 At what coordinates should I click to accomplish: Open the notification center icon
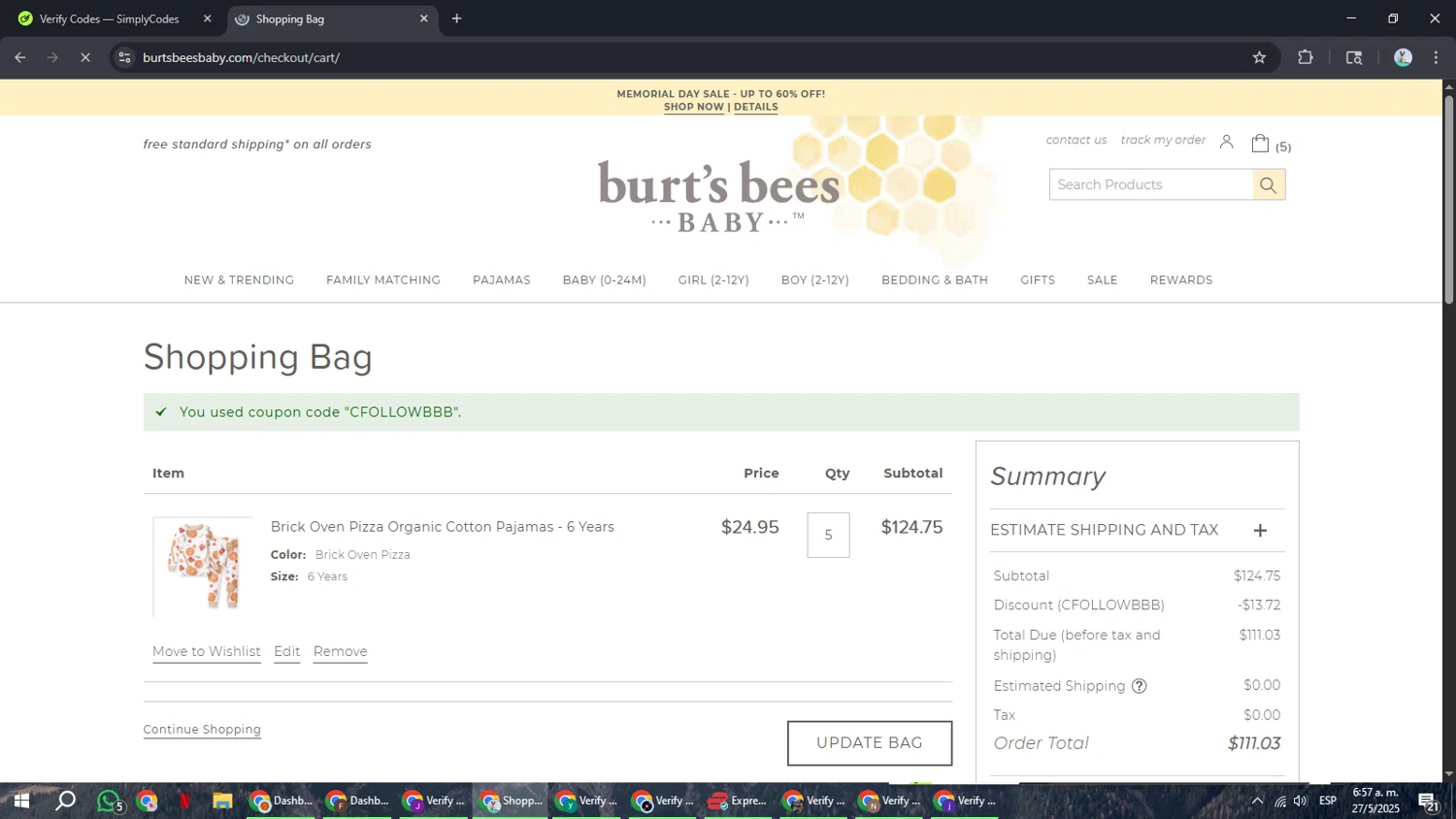1428,802
